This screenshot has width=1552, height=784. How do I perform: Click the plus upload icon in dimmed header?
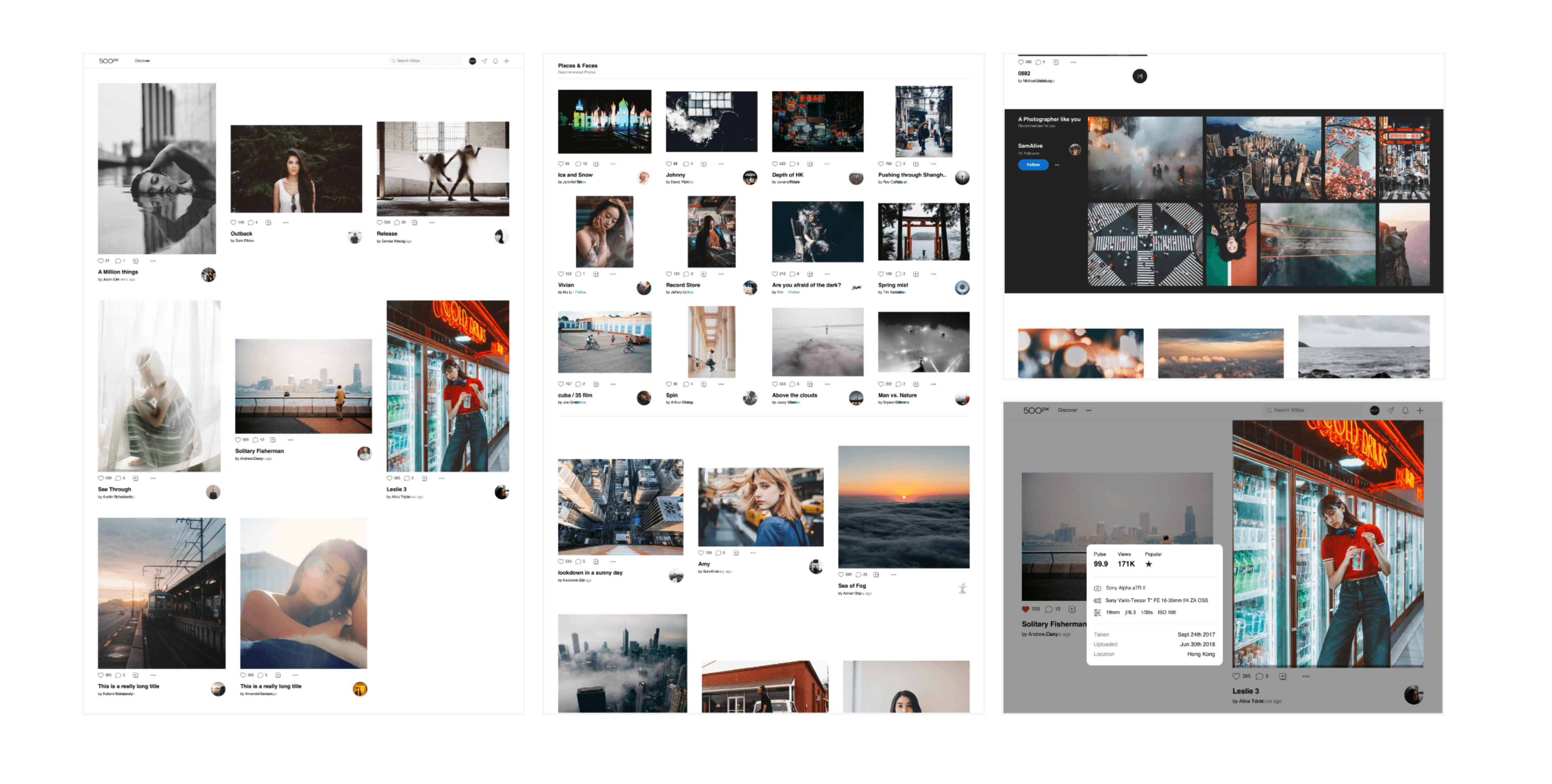1420,410
